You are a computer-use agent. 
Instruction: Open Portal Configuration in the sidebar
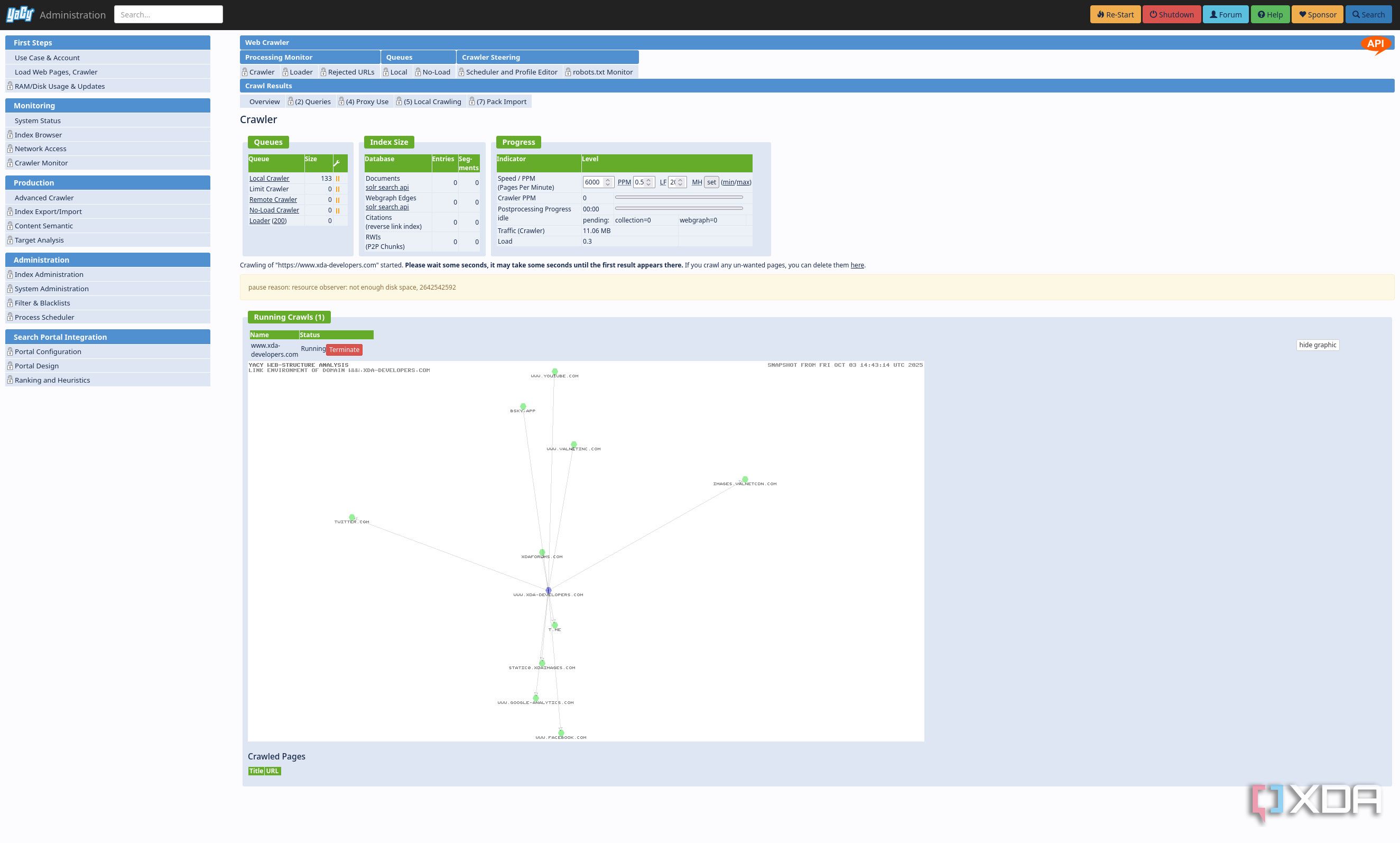point(108,351)
